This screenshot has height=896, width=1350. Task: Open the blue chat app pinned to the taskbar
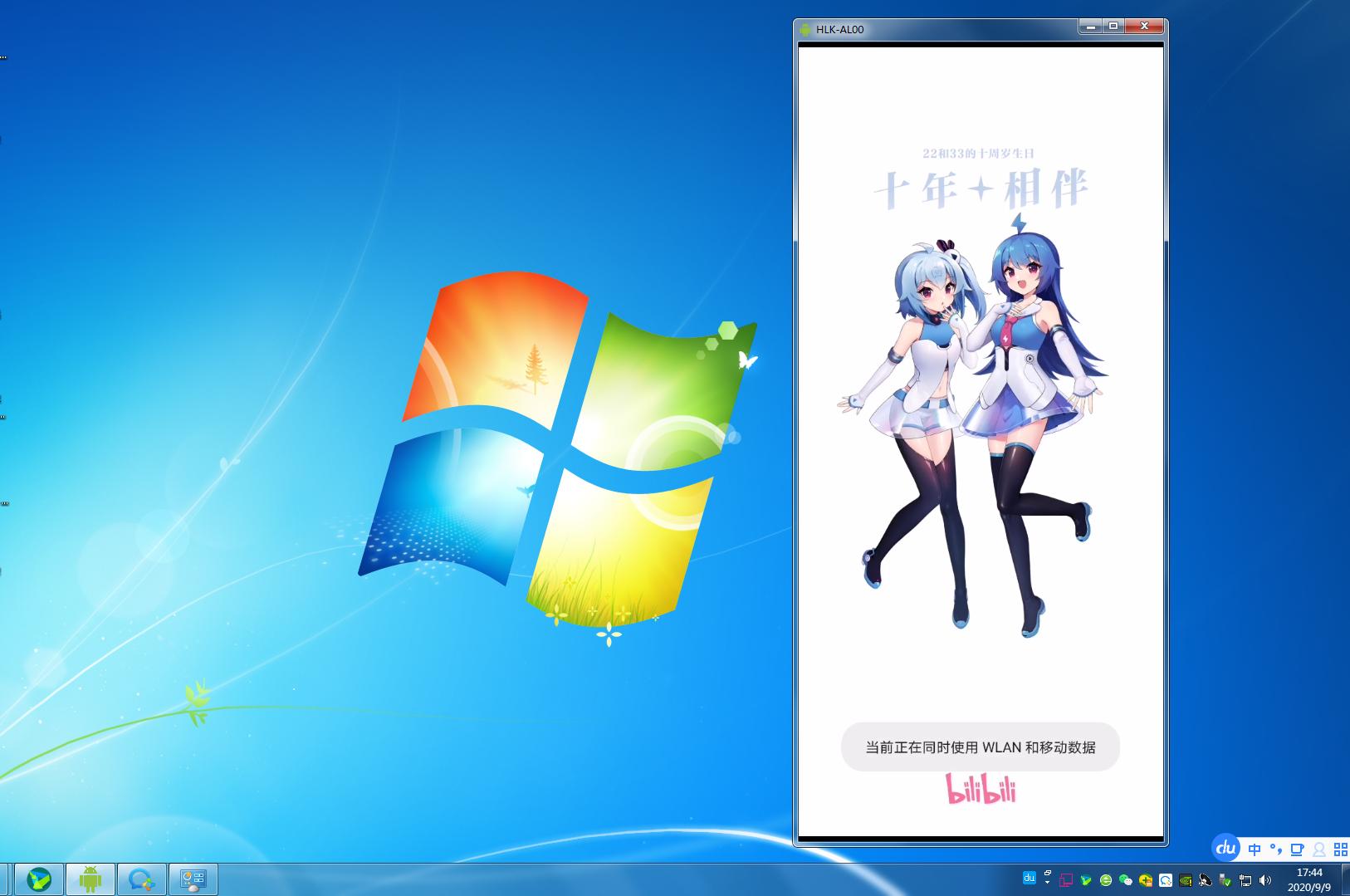point(141,879)
